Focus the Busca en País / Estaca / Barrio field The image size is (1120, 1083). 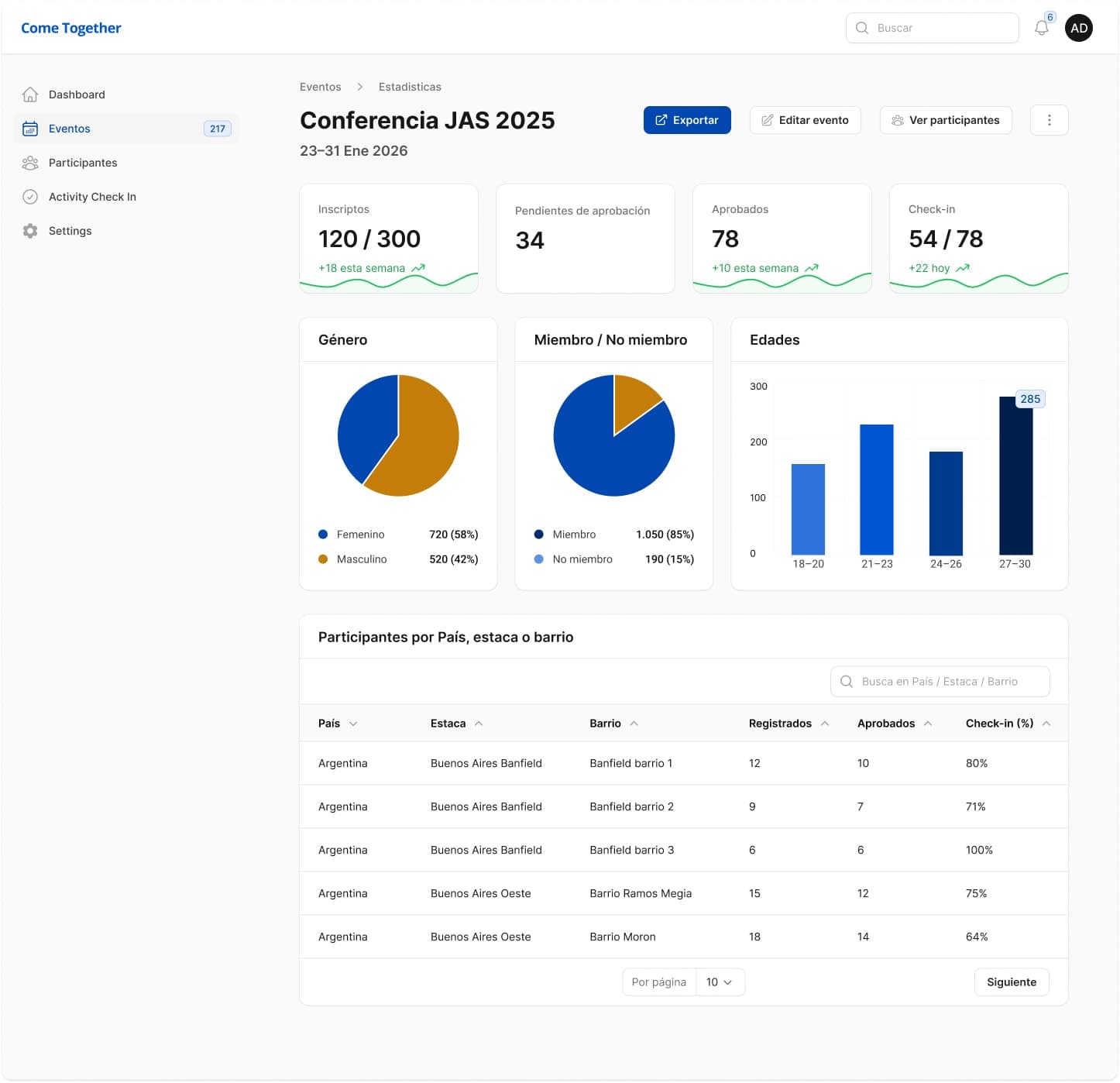point(940,682)
